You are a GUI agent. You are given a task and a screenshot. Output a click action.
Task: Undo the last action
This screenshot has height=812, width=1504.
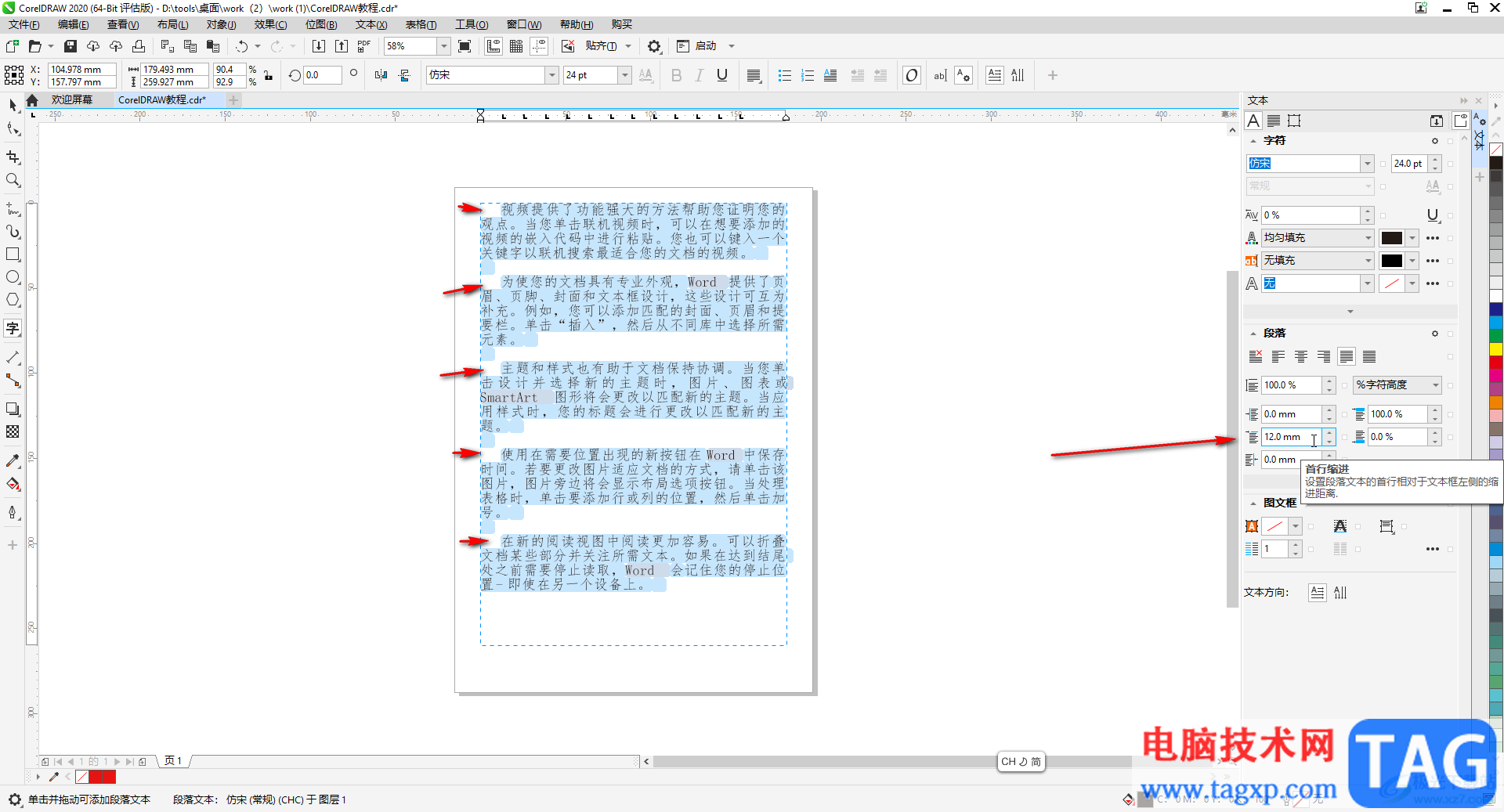242,46
